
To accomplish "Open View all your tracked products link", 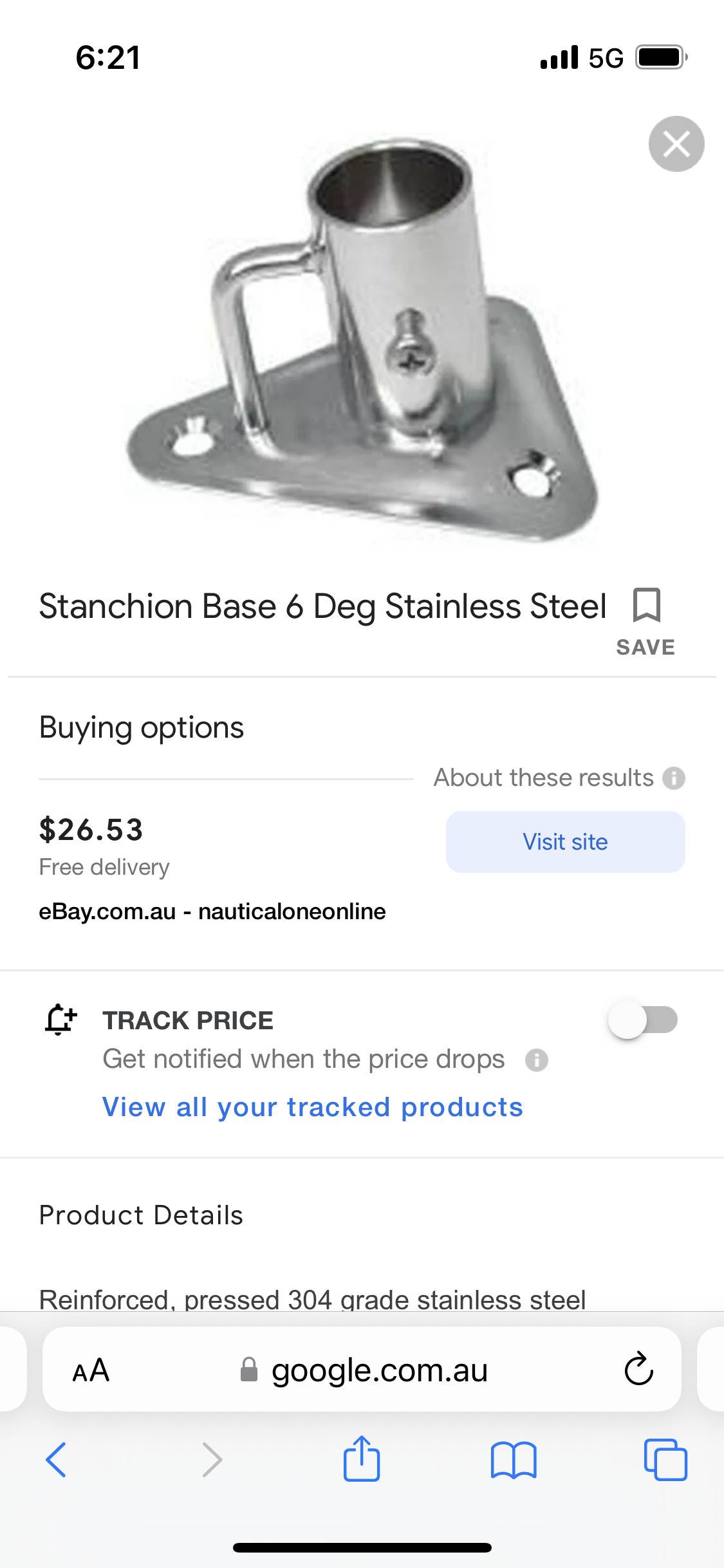I will pyautogui.click(x=313, y=1107).
